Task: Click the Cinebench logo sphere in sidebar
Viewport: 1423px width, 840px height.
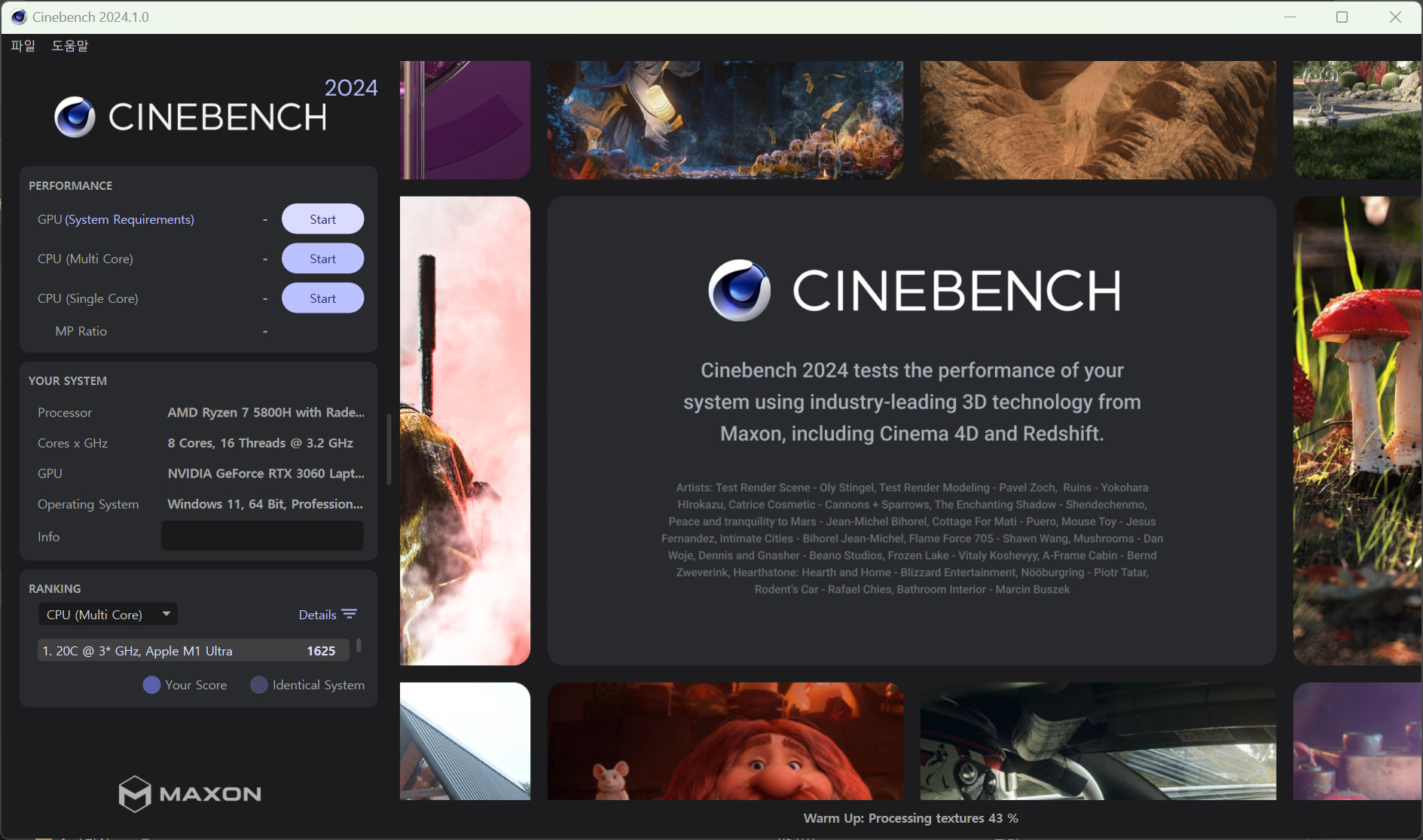Action: pos(75,117)
